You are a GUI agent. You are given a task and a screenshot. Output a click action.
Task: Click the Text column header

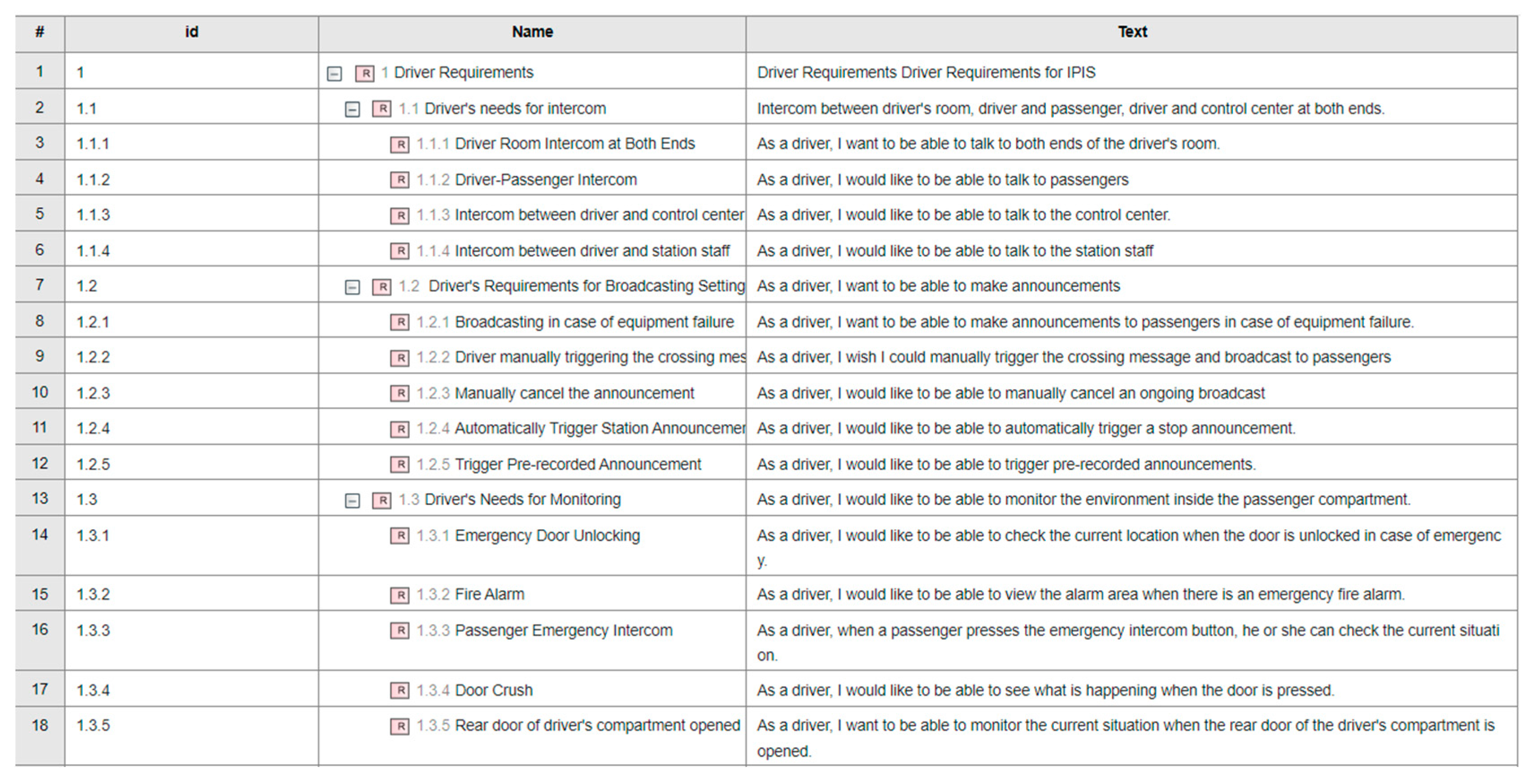tap(1131, 32)
